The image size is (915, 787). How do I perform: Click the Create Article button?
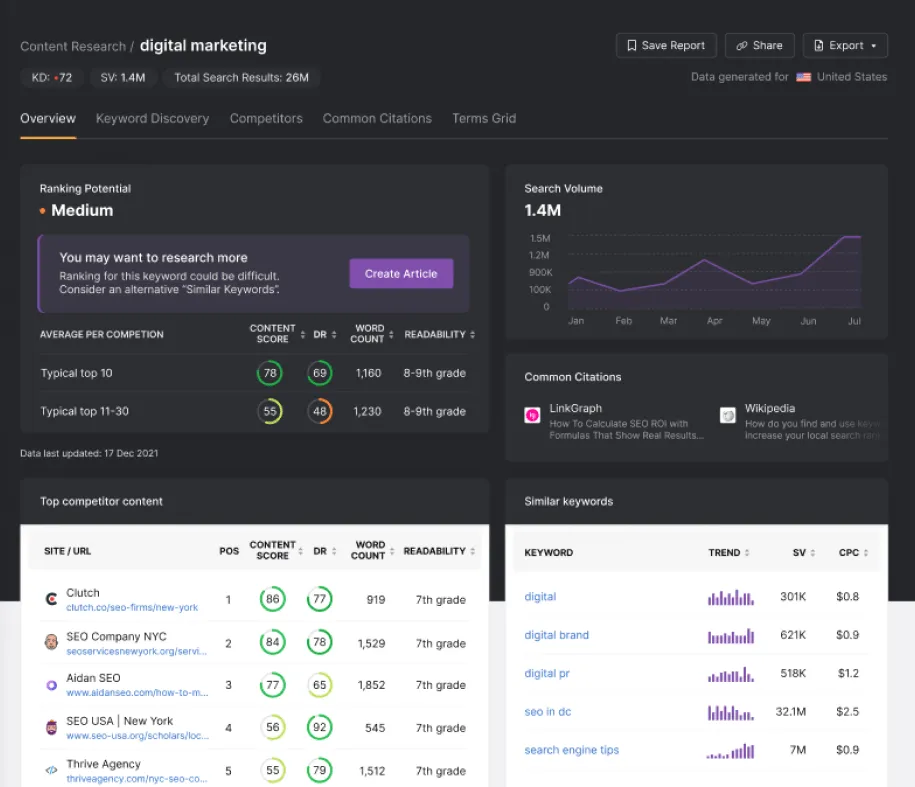[401, 273]
